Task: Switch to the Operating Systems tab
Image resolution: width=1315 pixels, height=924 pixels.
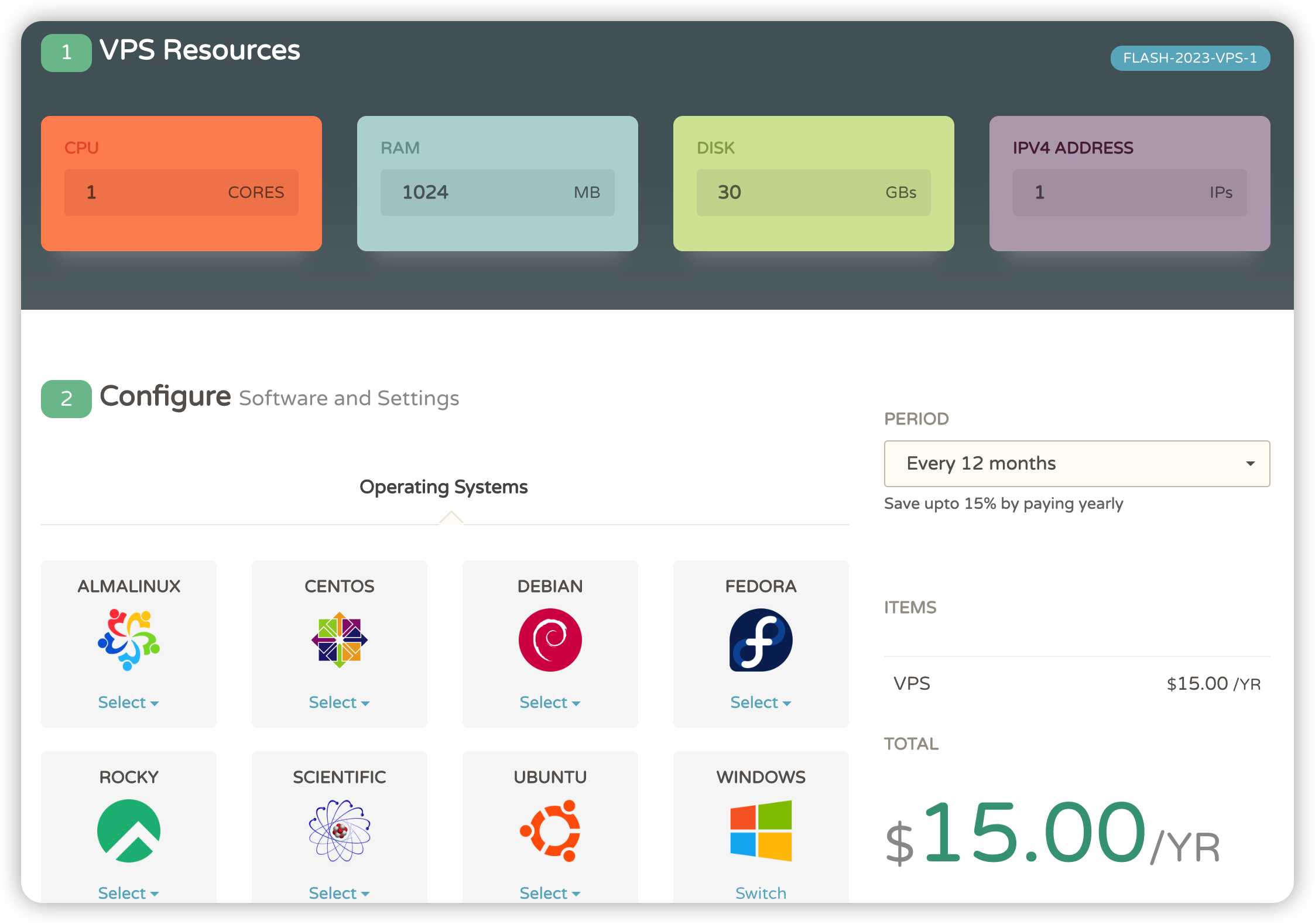Action: (443, 487)
